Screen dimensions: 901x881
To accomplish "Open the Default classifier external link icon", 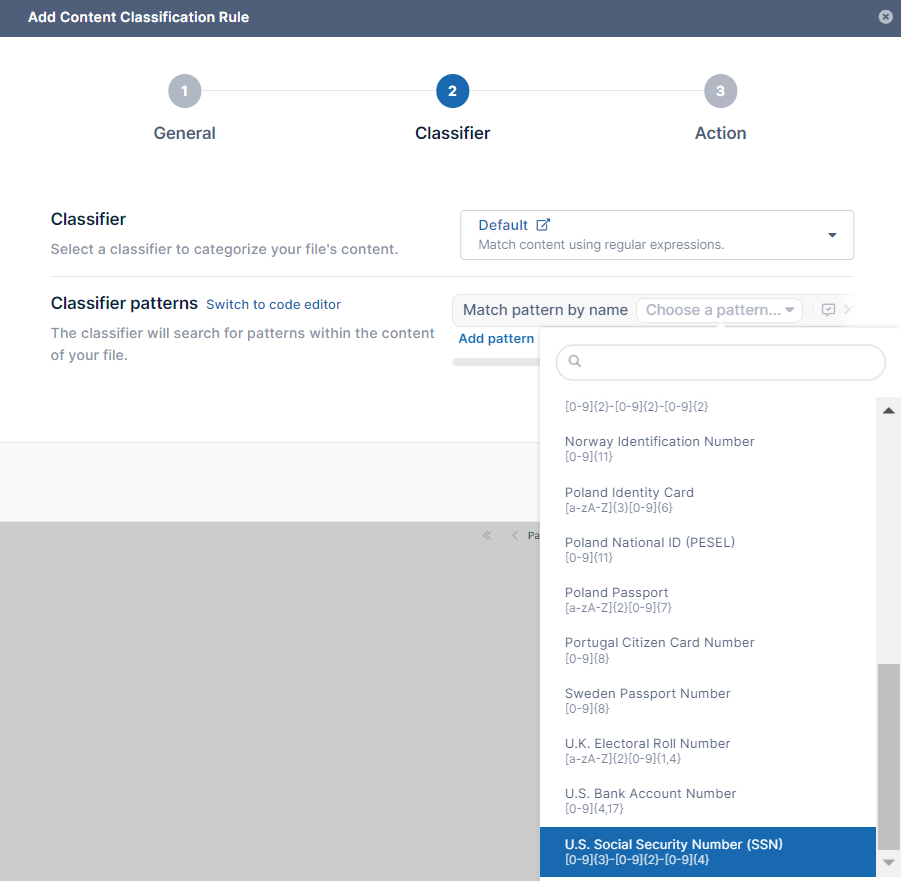I will click(x=543, y=225).
